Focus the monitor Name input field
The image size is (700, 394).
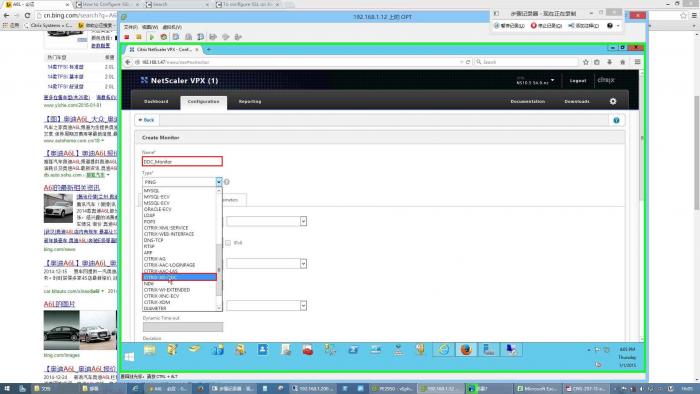182,162
